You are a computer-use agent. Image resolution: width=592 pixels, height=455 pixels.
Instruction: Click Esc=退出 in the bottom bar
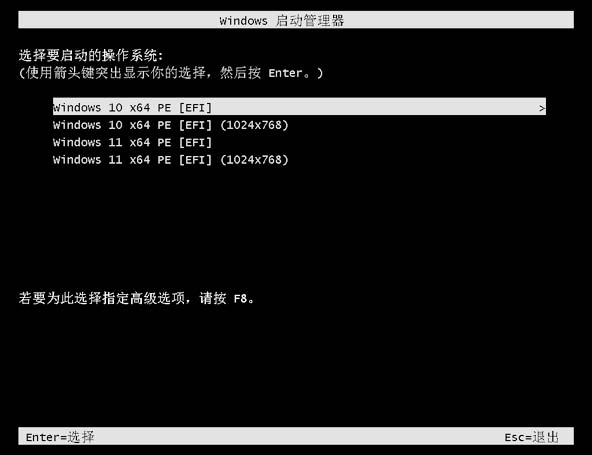(532, 437)
